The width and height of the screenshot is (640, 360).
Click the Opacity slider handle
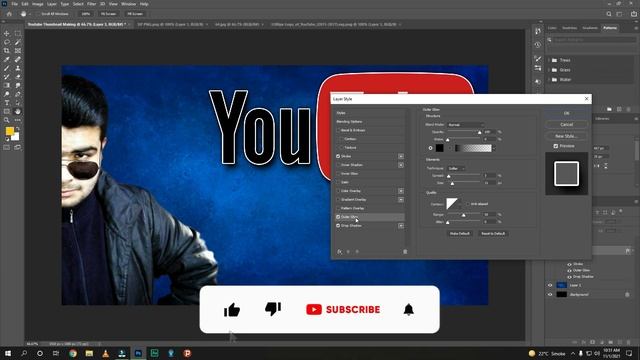click(x=480, y=132)
